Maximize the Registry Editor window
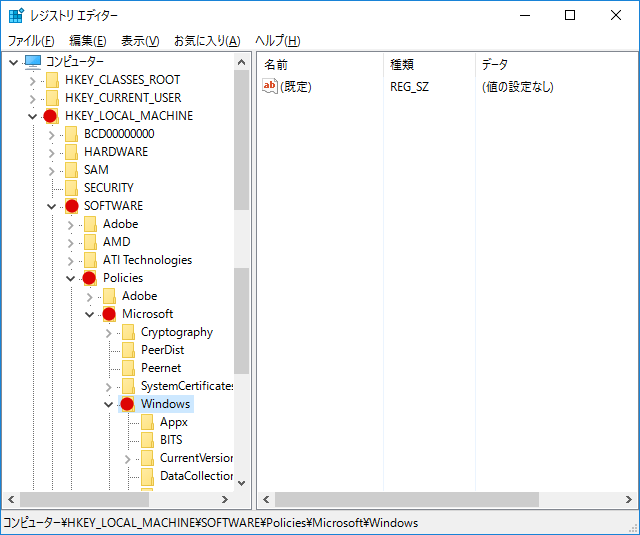This screenshot has height=535, width=640. click(x=570, y=16)
